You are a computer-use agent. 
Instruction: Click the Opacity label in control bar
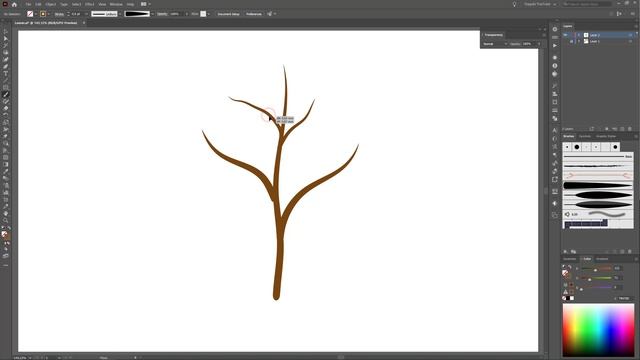click(162, 14)
